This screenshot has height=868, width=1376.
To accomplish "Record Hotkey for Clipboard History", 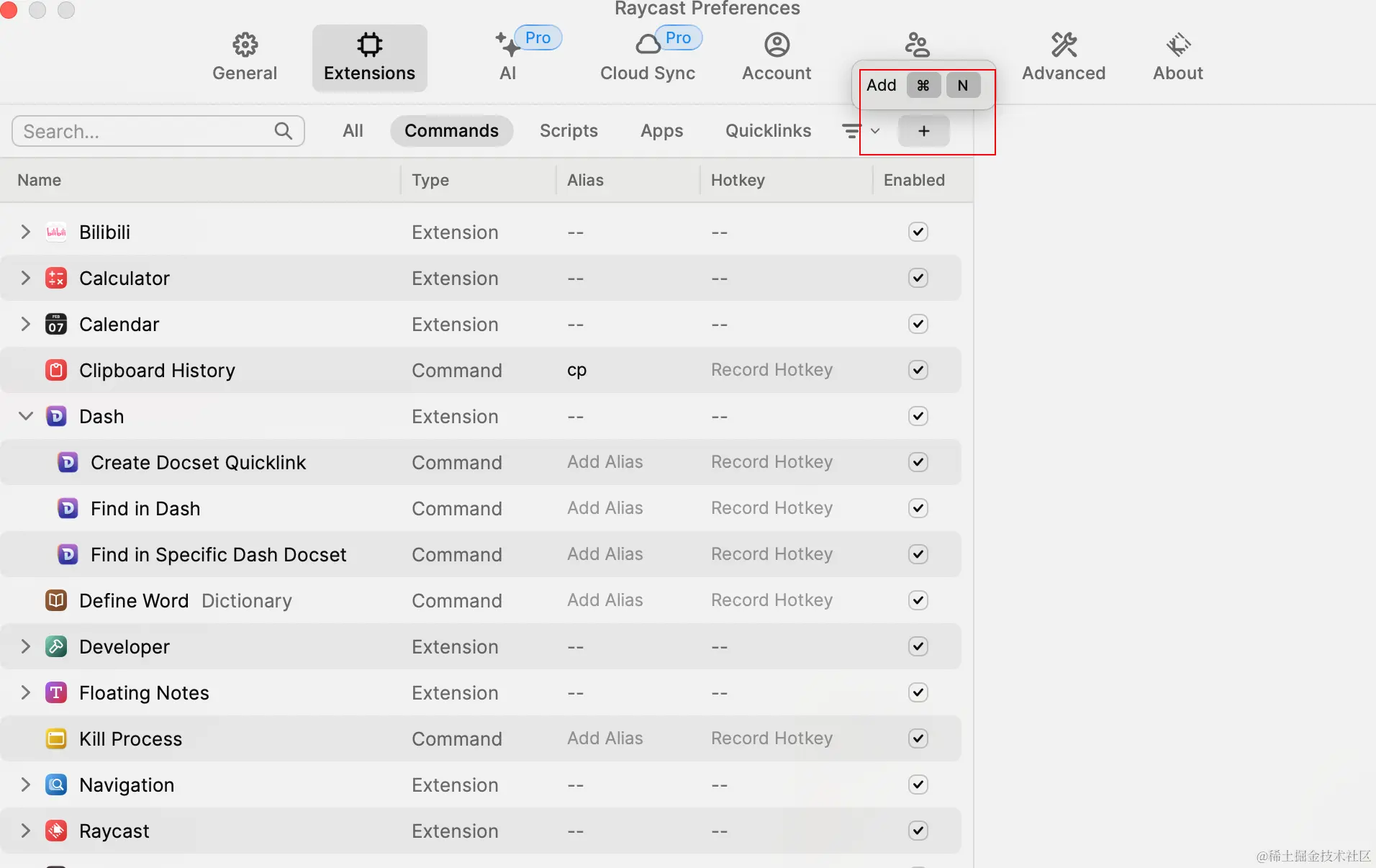I will pos(771,370).
